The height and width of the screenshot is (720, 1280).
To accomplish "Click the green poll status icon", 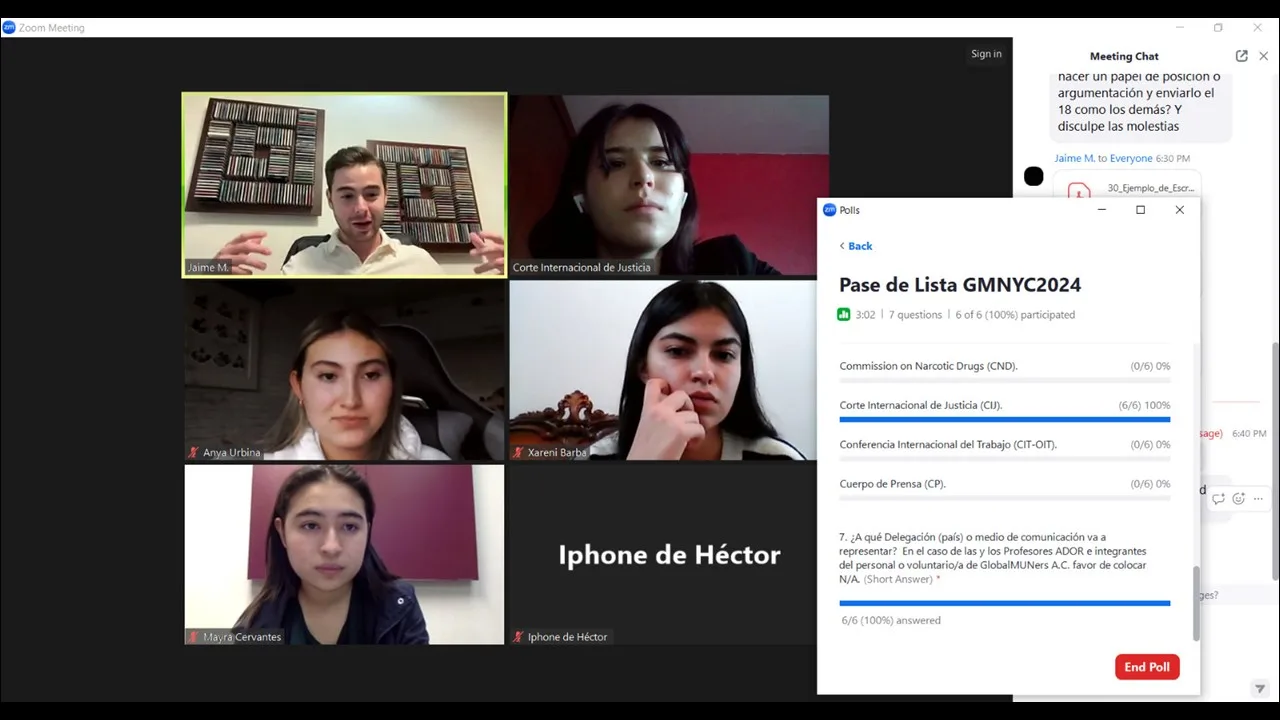I will click(843, 315).
